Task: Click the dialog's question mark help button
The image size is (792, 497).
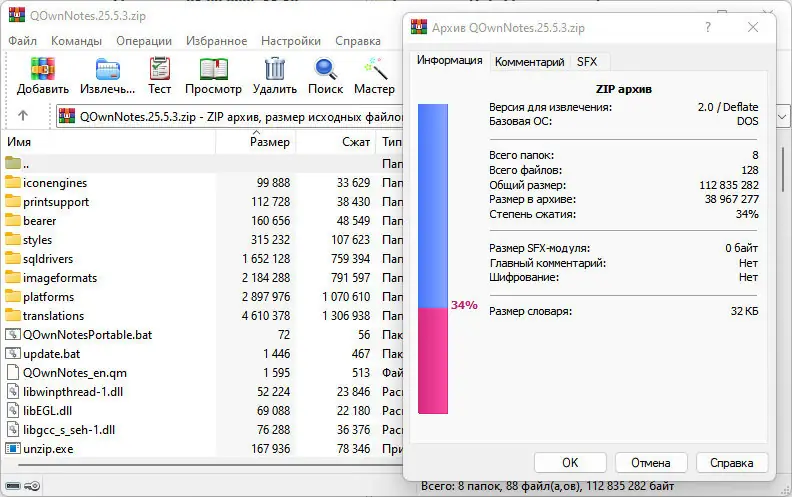Action: (x=708, y=27)
